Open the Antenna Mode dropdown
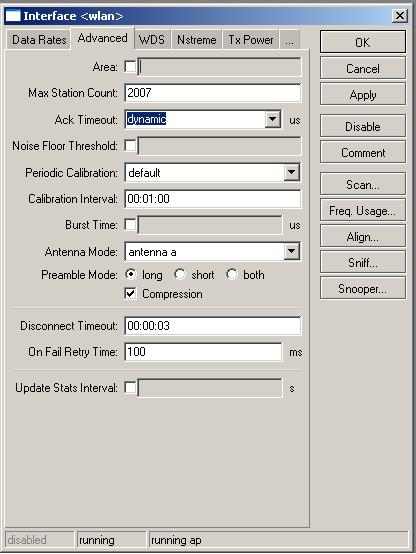This screenshot has height=554, width=416. coord(292,252)
